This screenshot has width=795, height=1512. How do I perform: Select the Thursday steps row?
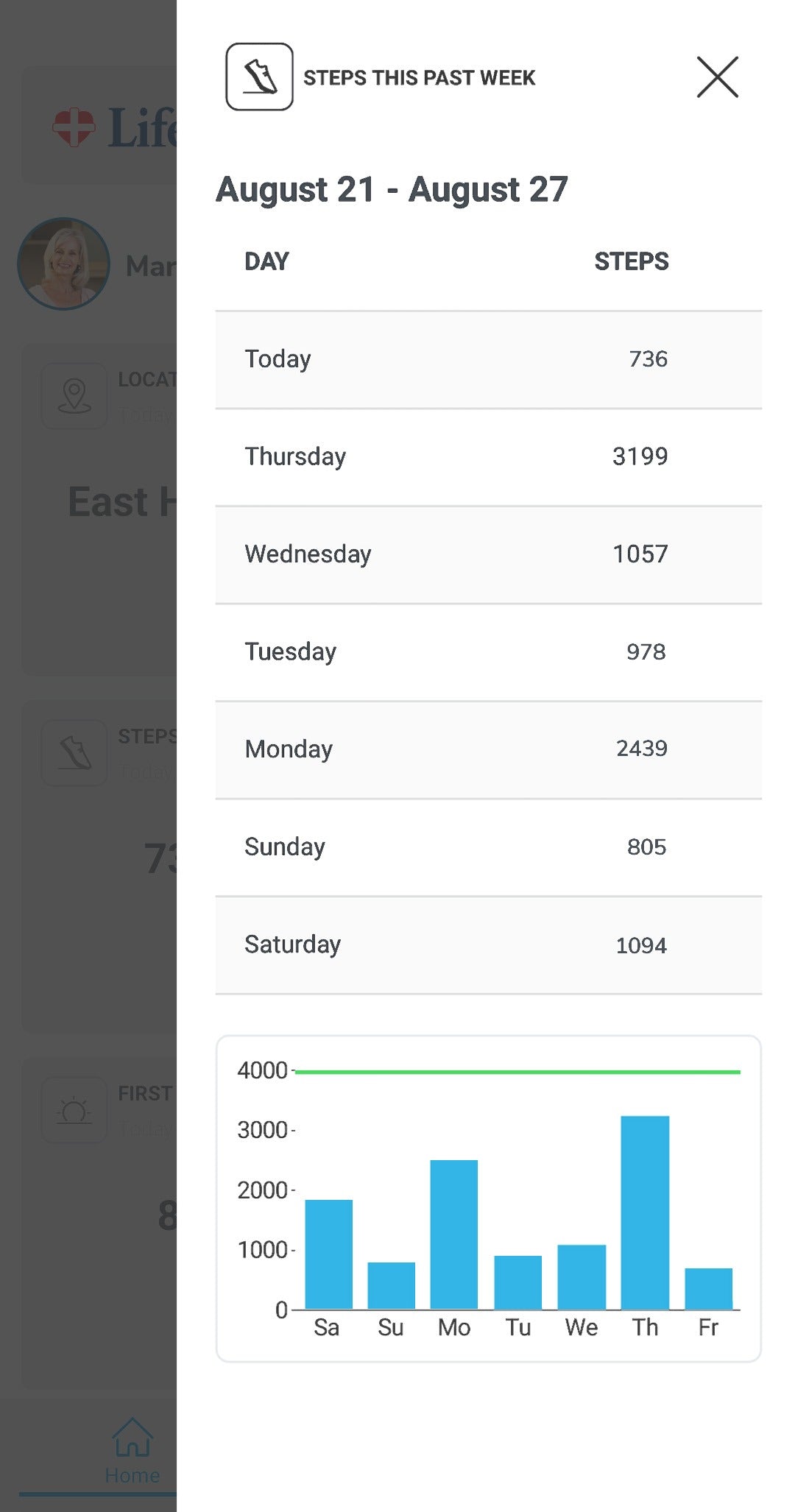tap(488, 457)
